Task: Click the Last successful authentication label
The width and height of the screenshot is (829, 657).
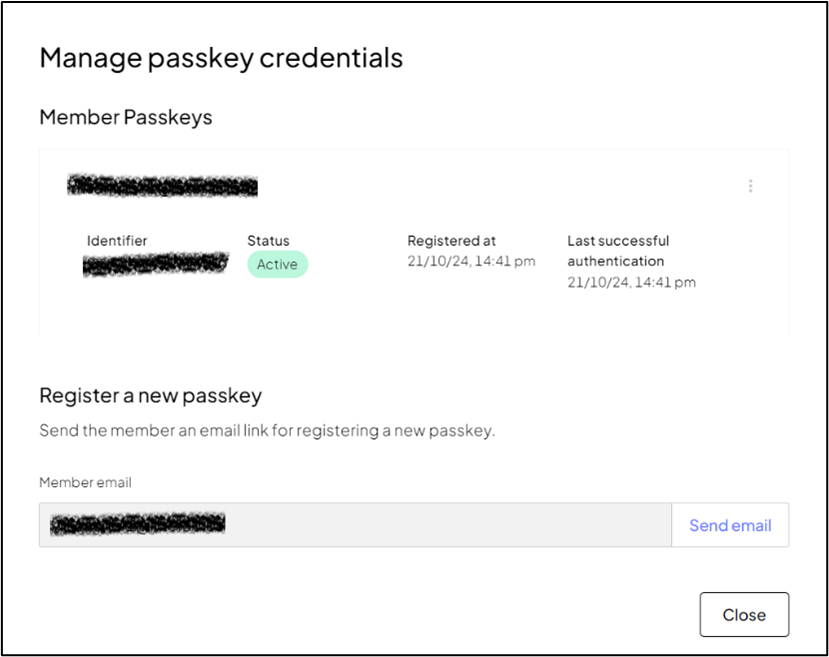Action: click(618, 251)
